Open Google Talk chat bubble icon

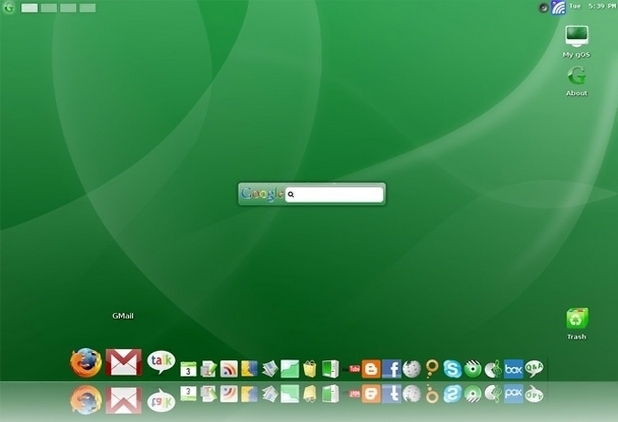(161, 362)
